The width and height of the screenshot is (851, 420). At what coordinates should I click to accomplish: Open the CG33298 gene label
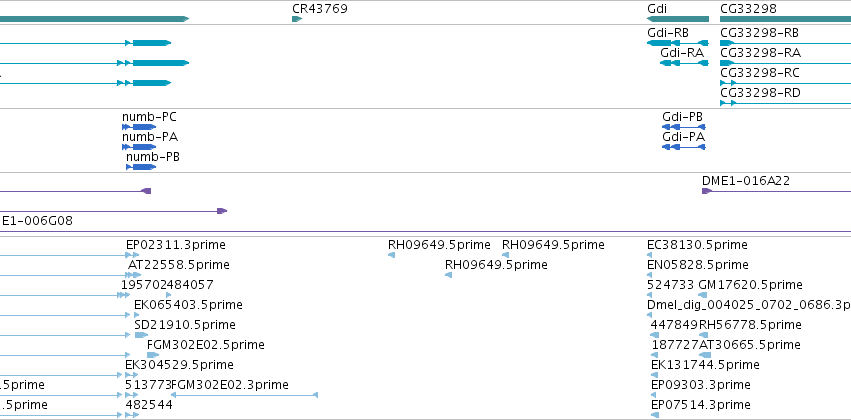pos(748,9)
